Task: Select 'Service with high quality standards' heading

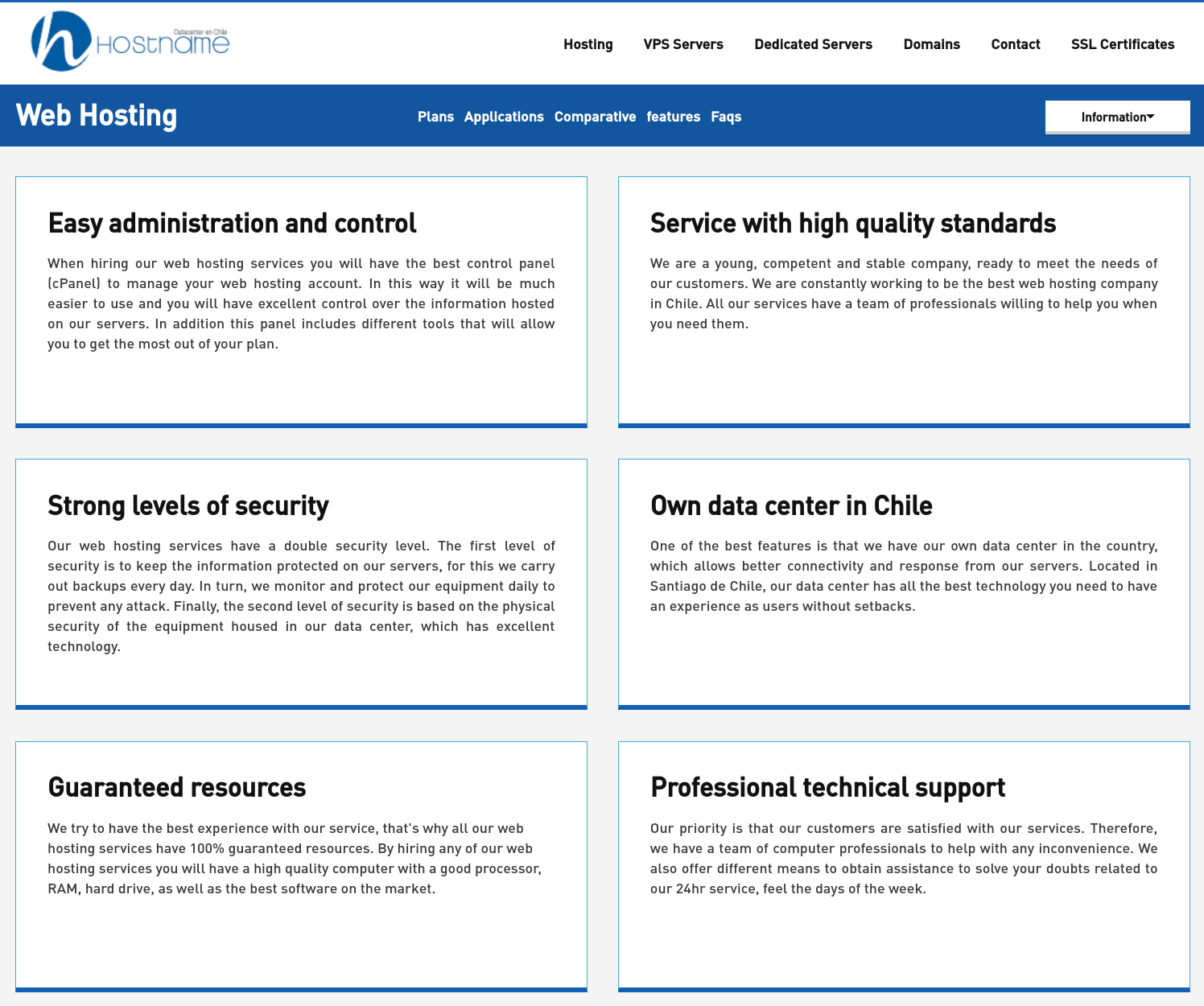Action: pyautogui.click(x=853, y=223)
